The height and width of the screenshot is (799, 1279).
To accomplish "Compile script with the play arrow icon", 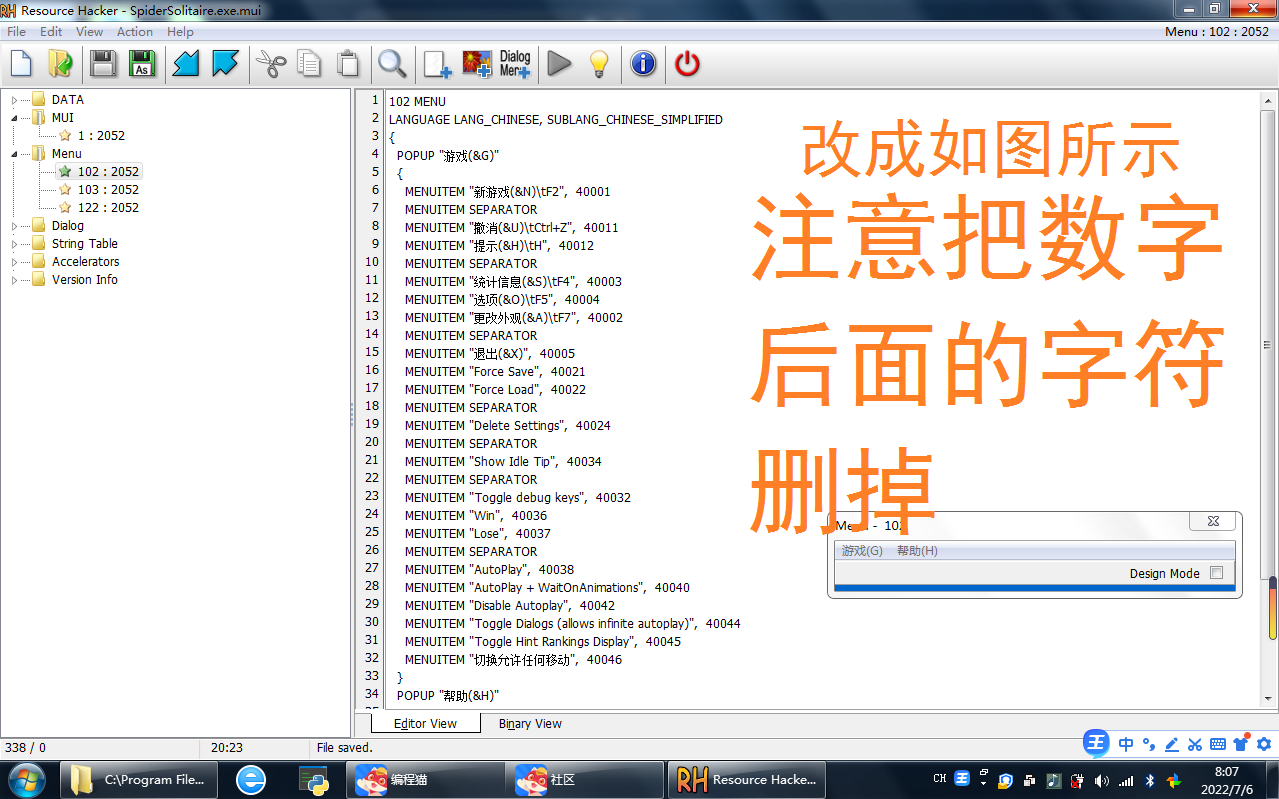I will click(x=560, y=64).
